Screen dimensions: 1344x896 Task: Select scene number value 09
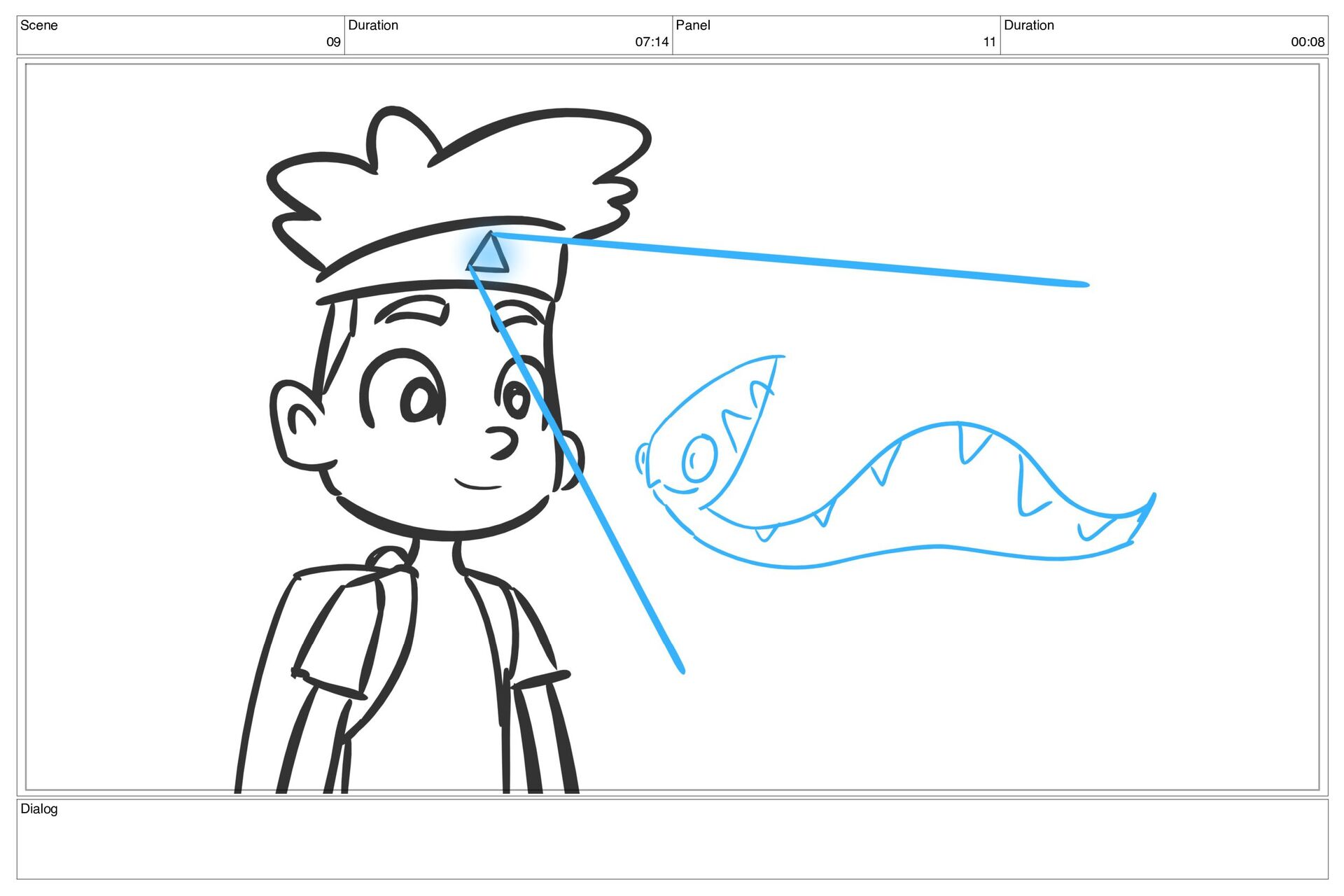click(x=333, y=42)
